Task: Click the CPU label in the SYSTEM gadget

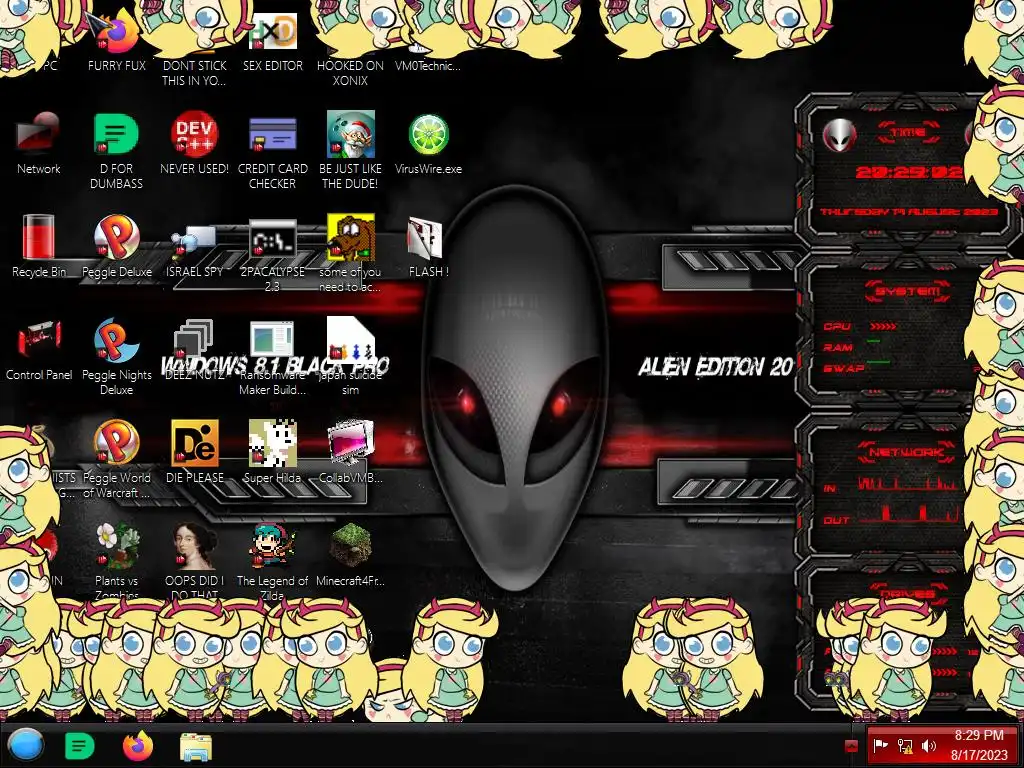Action: (837, 326)
